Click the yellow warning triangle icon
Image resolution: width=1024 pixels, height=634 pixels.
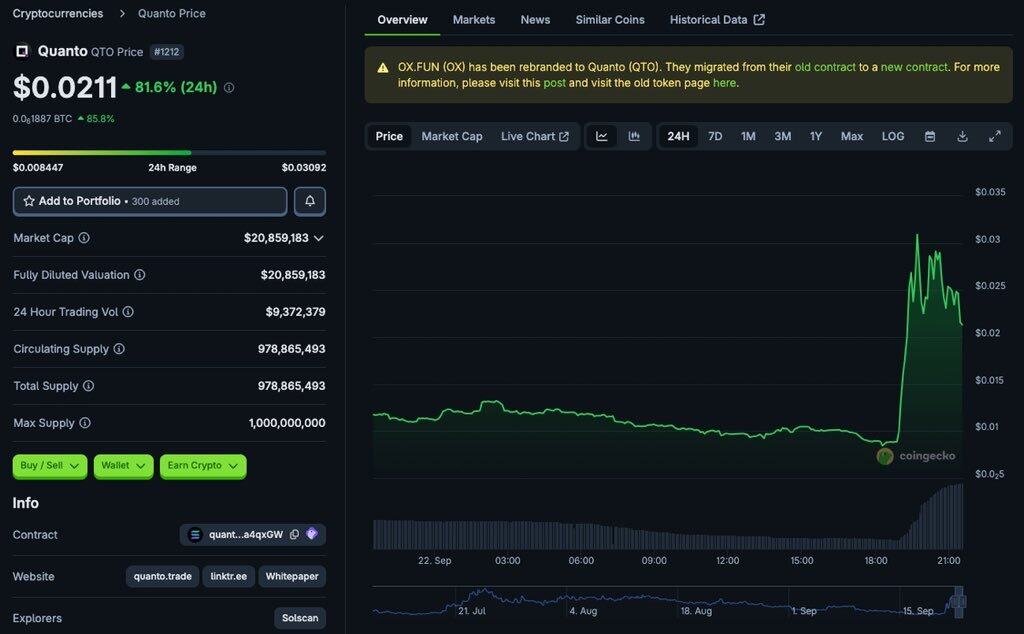pyautogui.click(x=383, y=67)
